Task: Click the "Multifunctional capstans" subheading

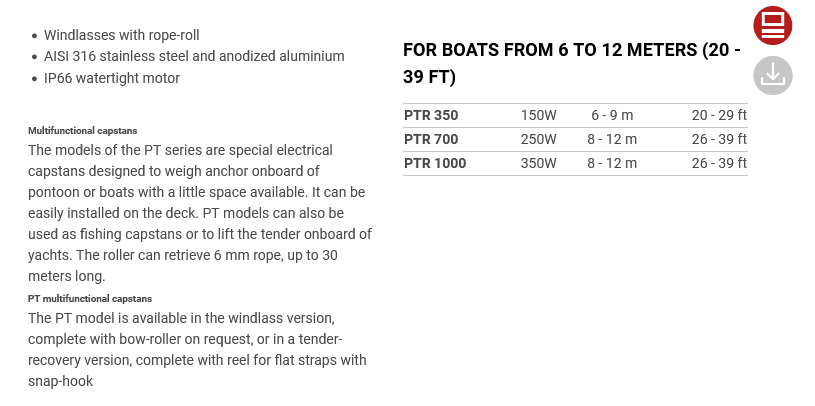Action: (x=83, y=131)
